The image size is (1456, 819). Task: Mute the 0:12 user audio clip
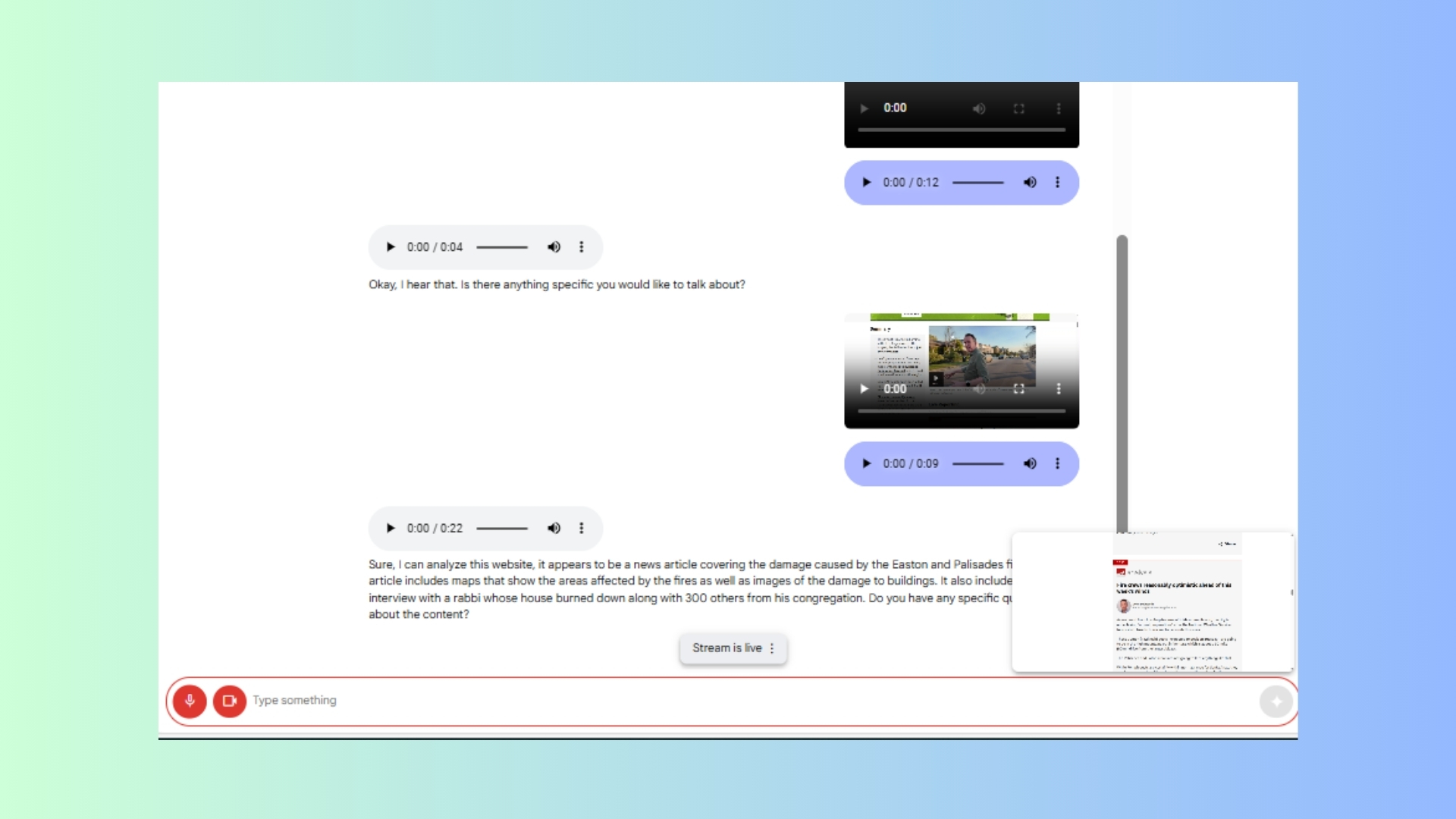[x=1030, y=183]
